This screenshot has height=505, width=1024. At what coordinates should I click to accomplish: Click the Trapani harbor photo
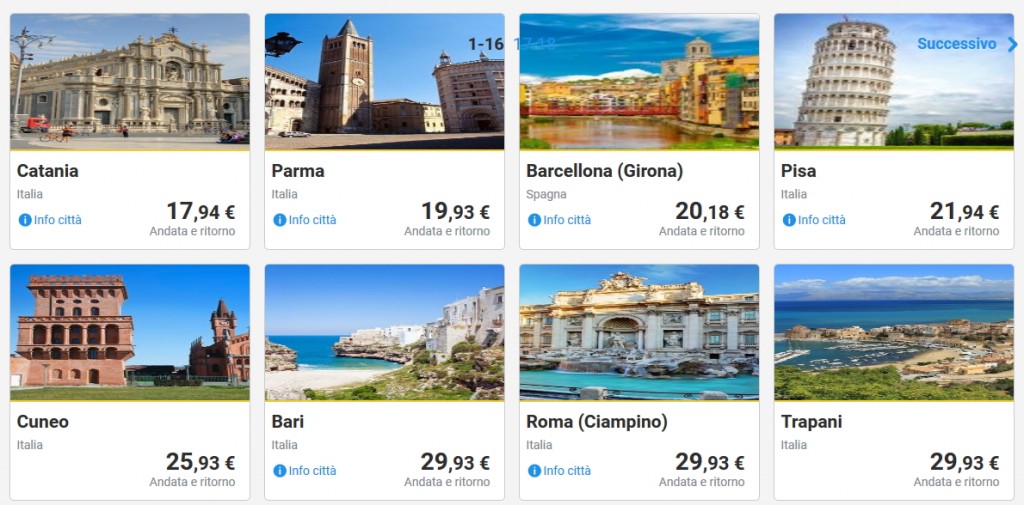pos(893,332)
